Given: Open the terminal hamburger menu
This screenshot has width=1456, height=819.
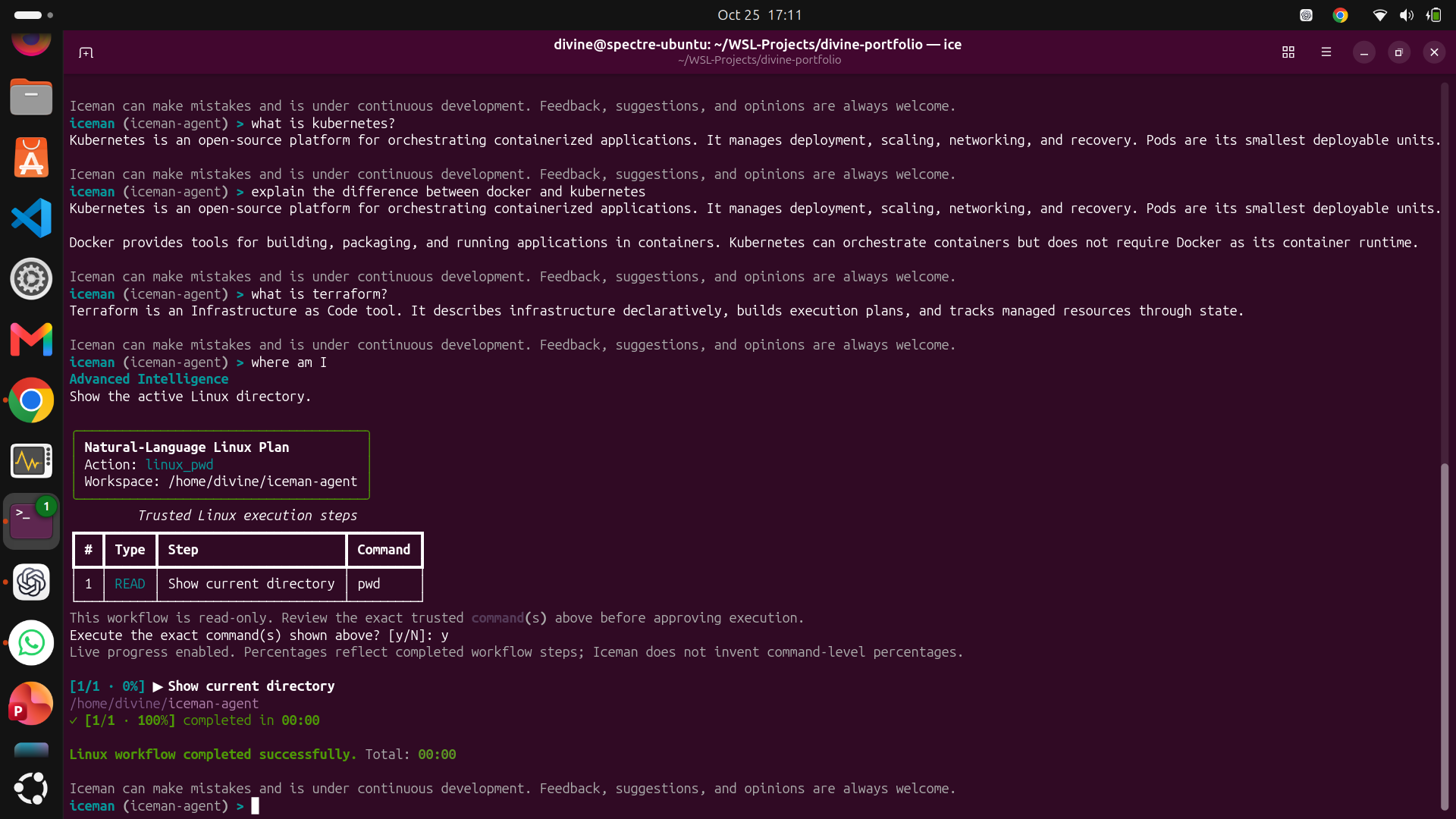Looking at the screenshot, I should tap(1326, 52).
